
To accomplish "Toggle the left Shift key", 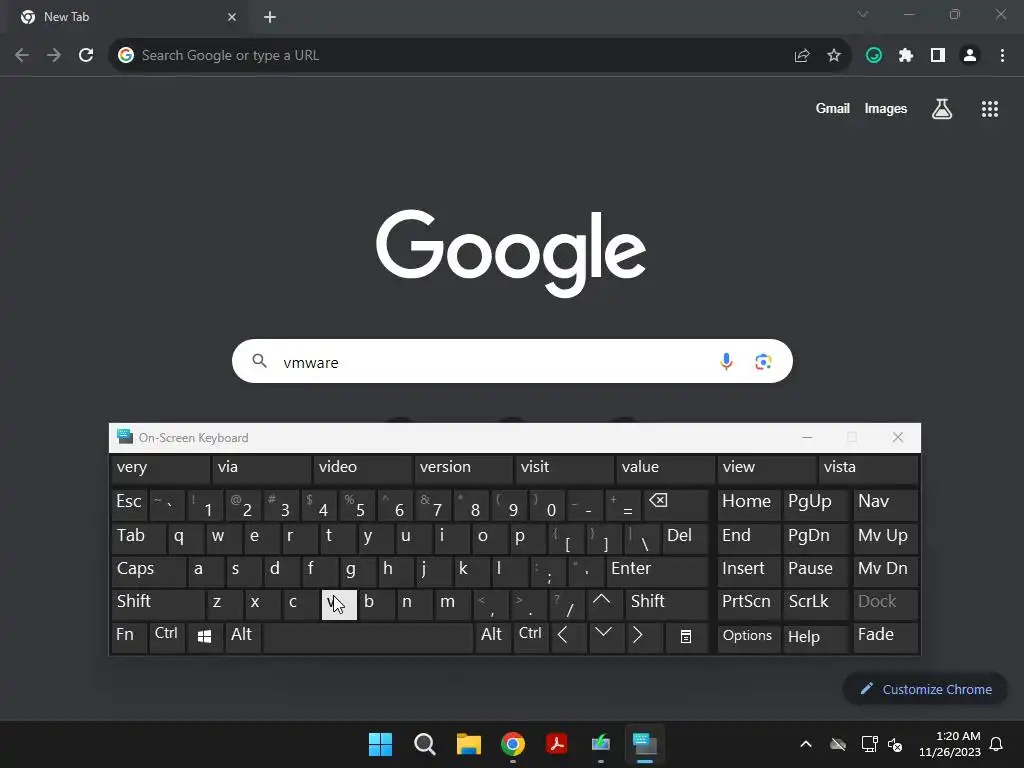I will (158, 603).
